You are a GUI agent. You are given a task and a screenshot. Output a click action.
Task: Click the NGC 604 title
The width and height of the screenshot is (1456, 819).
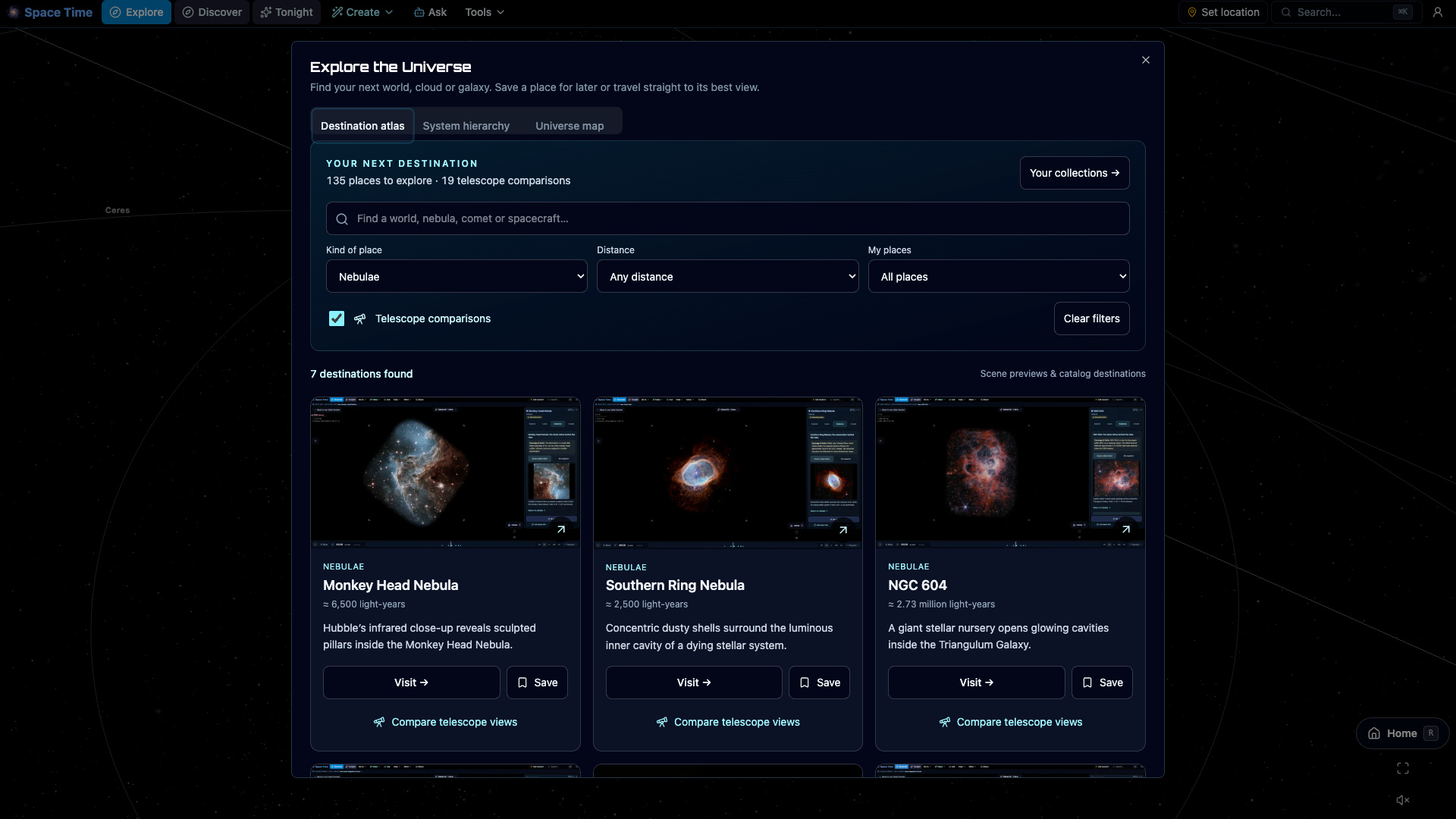coord(918,585)
